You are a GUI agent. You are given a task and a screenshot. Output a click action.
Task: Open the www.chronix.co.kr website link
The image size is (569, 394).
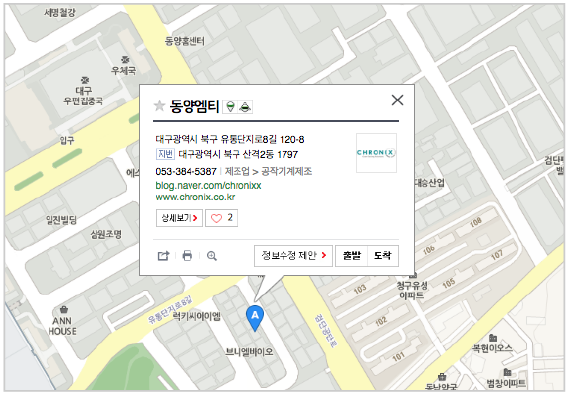tap(195, 197)
